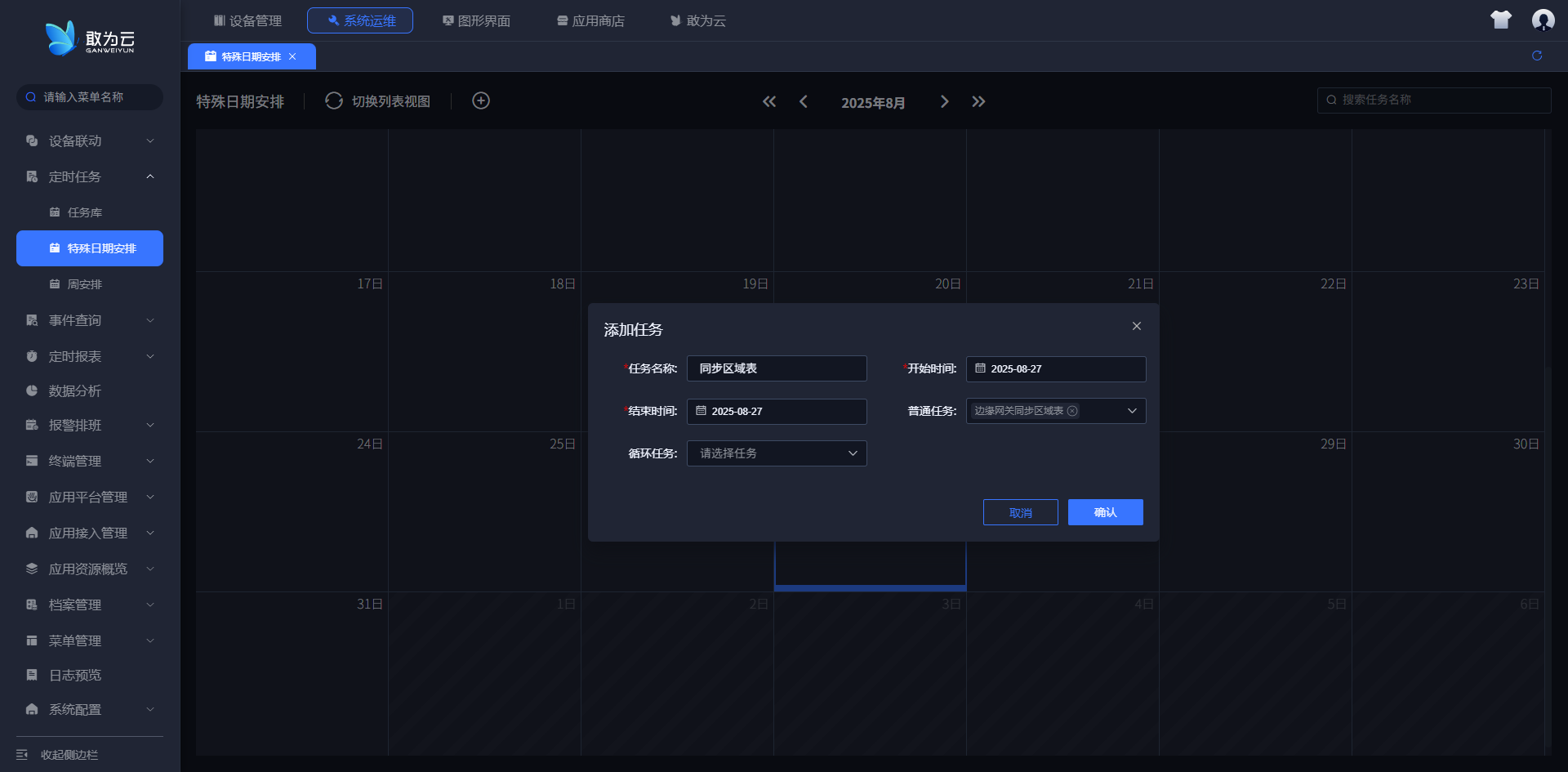The image size is (1568, 772).
Task: Go to previous month arrow
Action: (804, 101)
